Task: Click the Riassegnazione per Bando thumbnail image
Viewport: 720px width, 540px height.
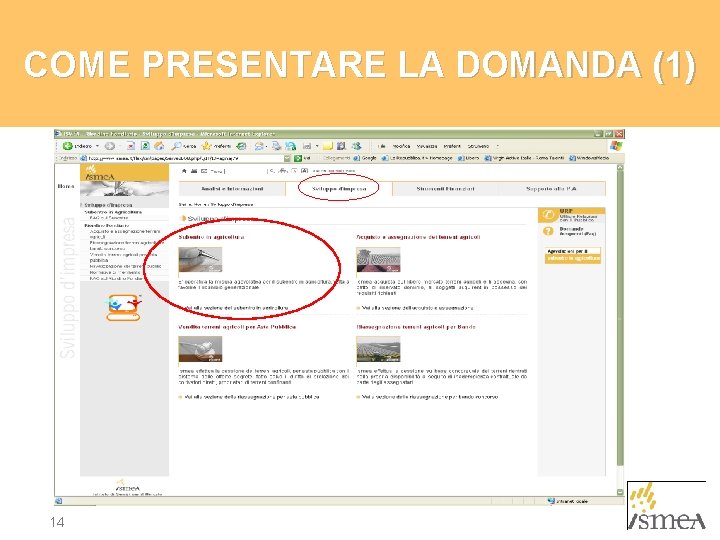Action: tap(378, 349)
